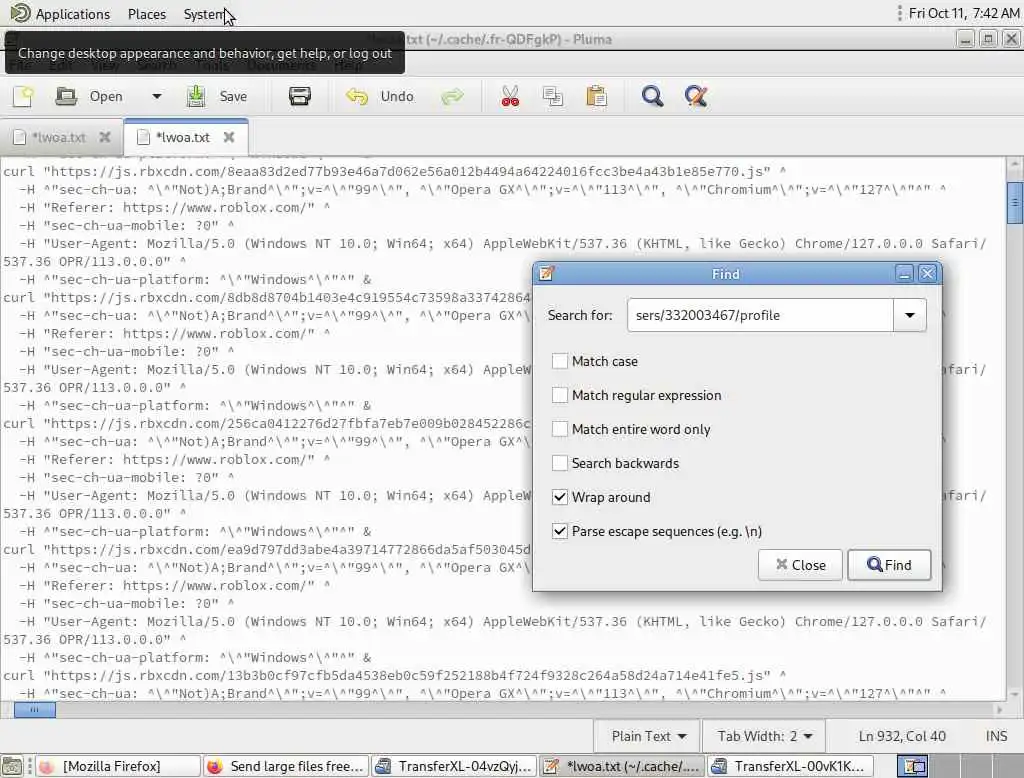Click the INS insert mode indicator
The width and height of the screenshot is (1024, 778).
[x=996, y=736]
